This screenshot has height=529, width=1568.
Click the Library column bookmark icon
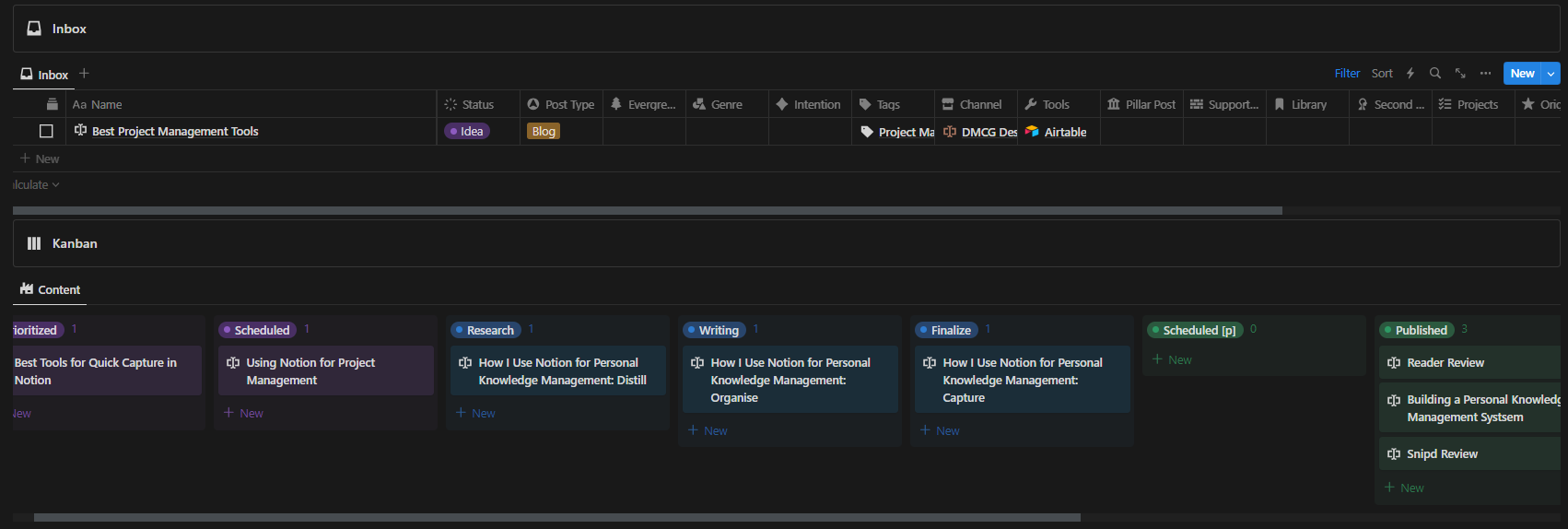click(x=1280, y=104)
